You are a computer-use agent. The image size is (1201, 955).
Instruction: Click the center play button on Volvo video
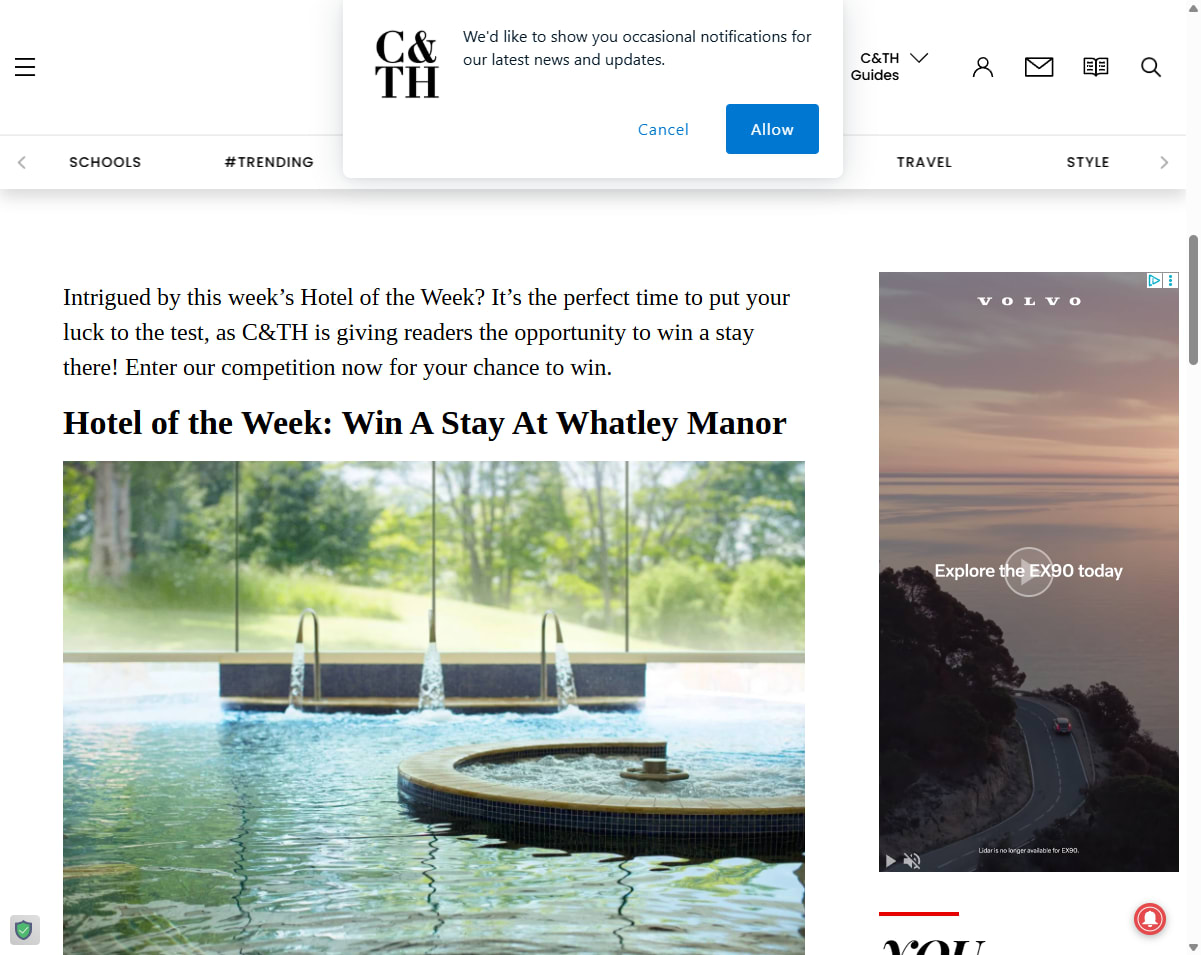1029,572
